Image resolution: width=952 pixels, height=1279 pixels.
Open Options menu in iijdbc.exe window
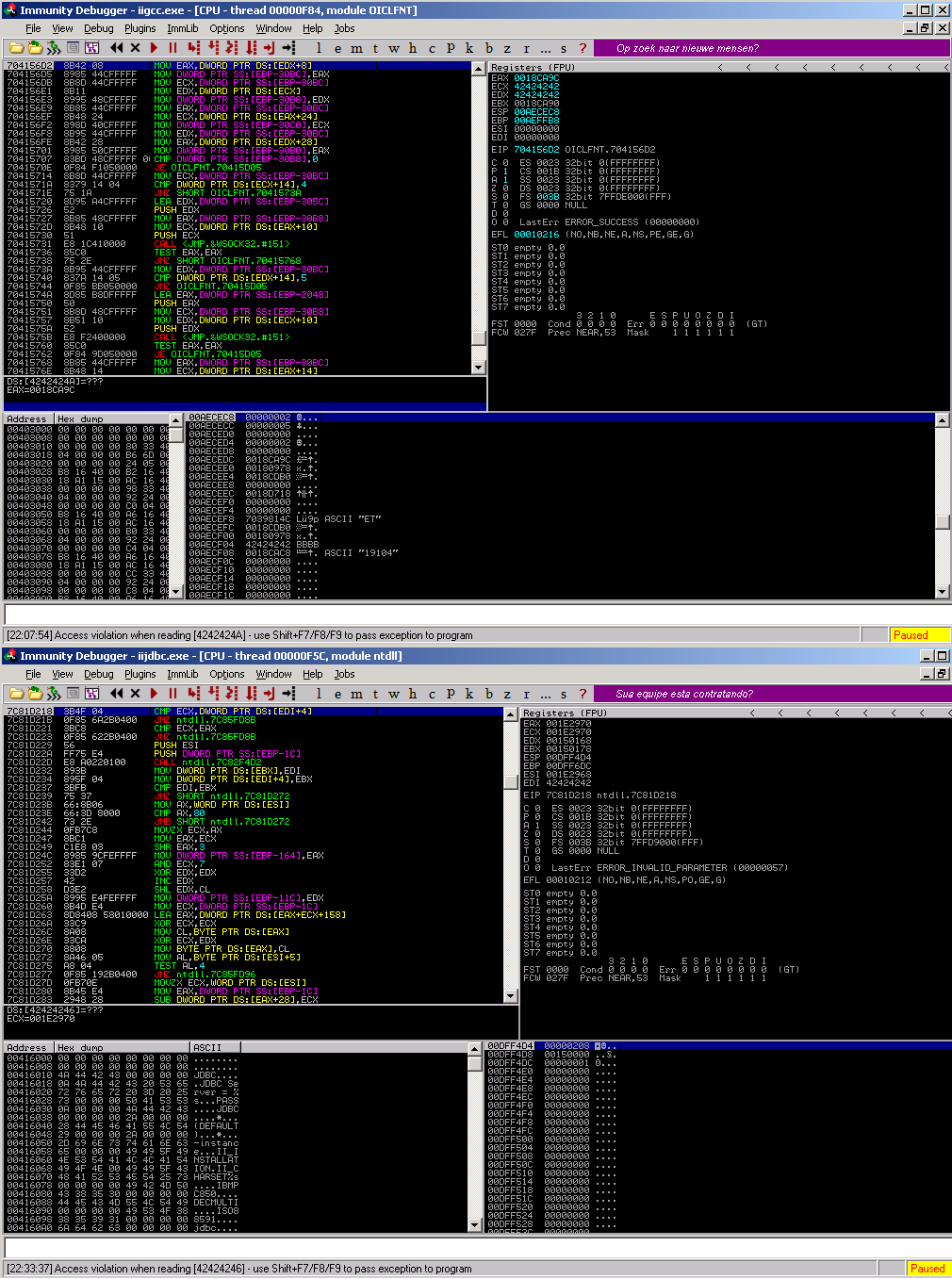227,674
